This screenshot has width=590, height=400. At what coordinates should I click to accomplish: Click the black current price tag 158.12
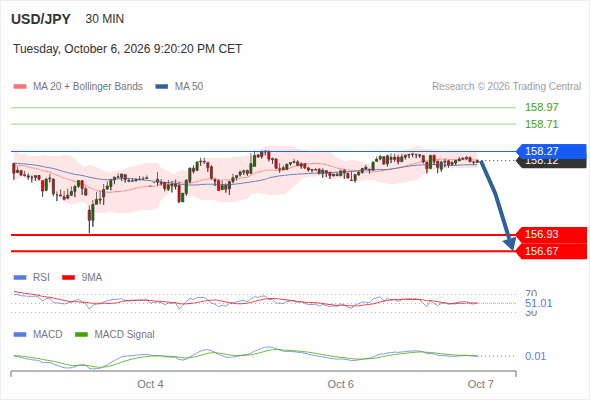(x=551, y=163)
